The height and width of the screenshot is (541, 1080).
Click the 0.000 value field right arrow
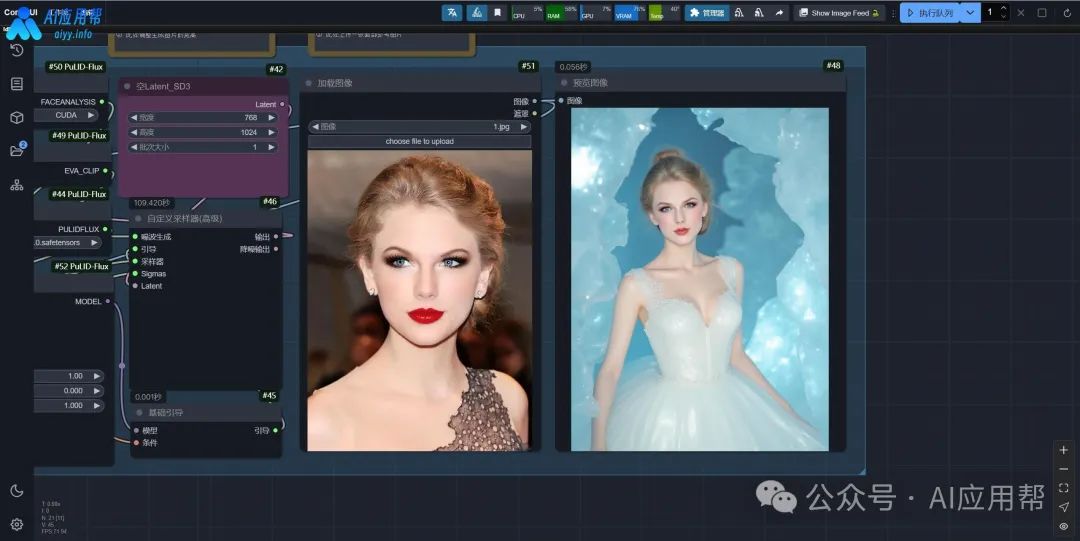pyautogui.click(x=96, y=391)
